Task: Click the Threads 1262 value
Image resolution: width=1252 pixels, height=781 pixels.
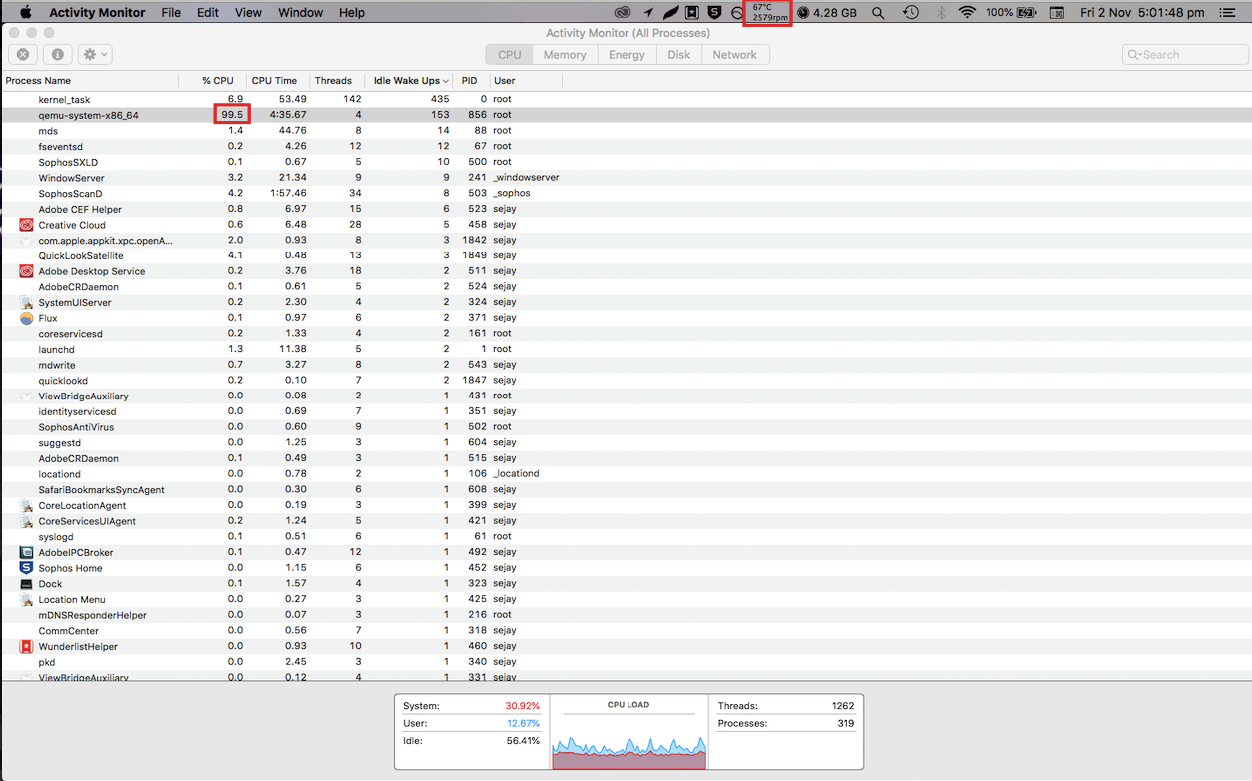Action: pos(843,706)
